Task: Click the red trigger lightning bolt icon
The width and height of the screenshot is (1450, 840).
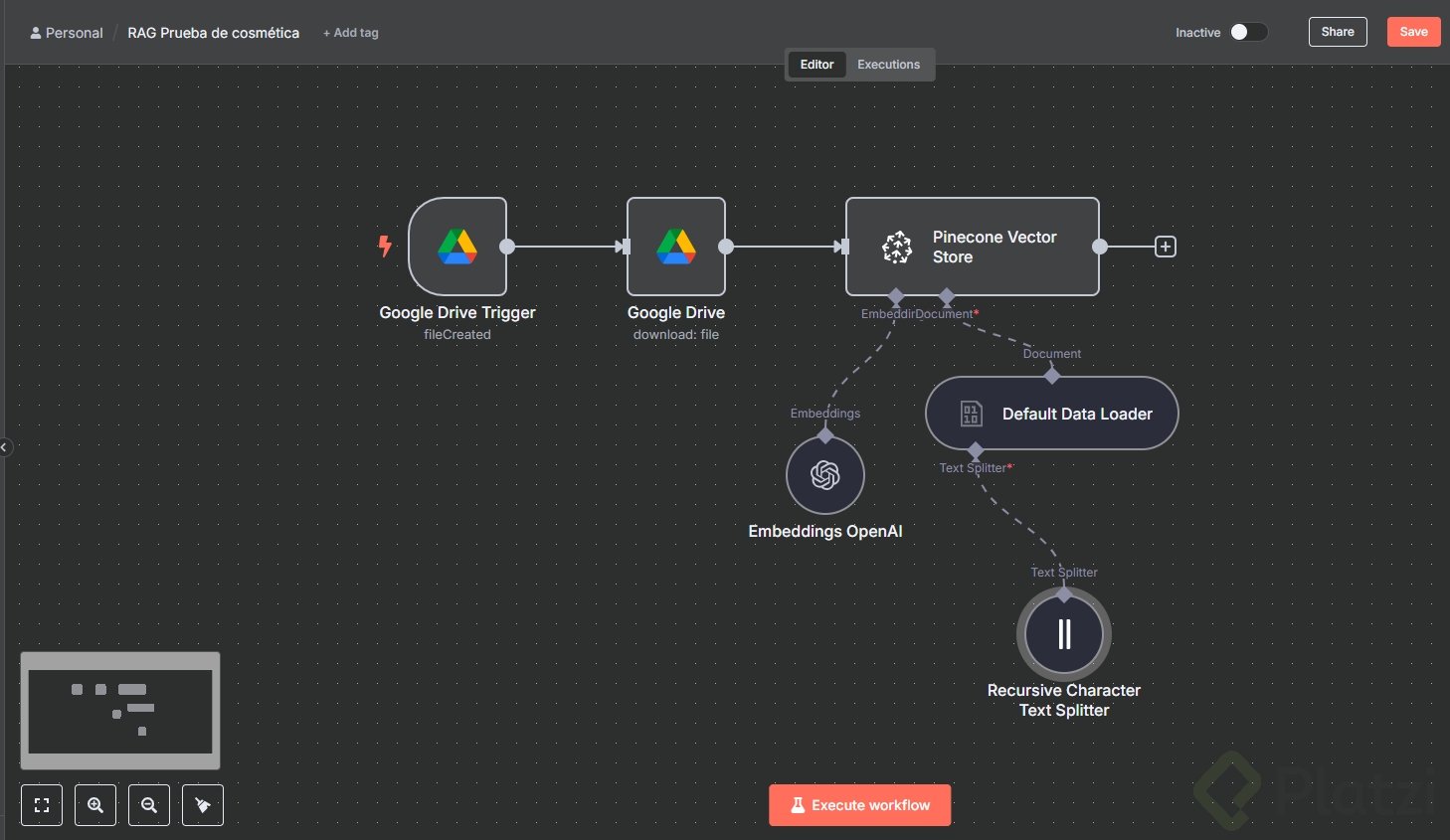Action: coord(385,246)
